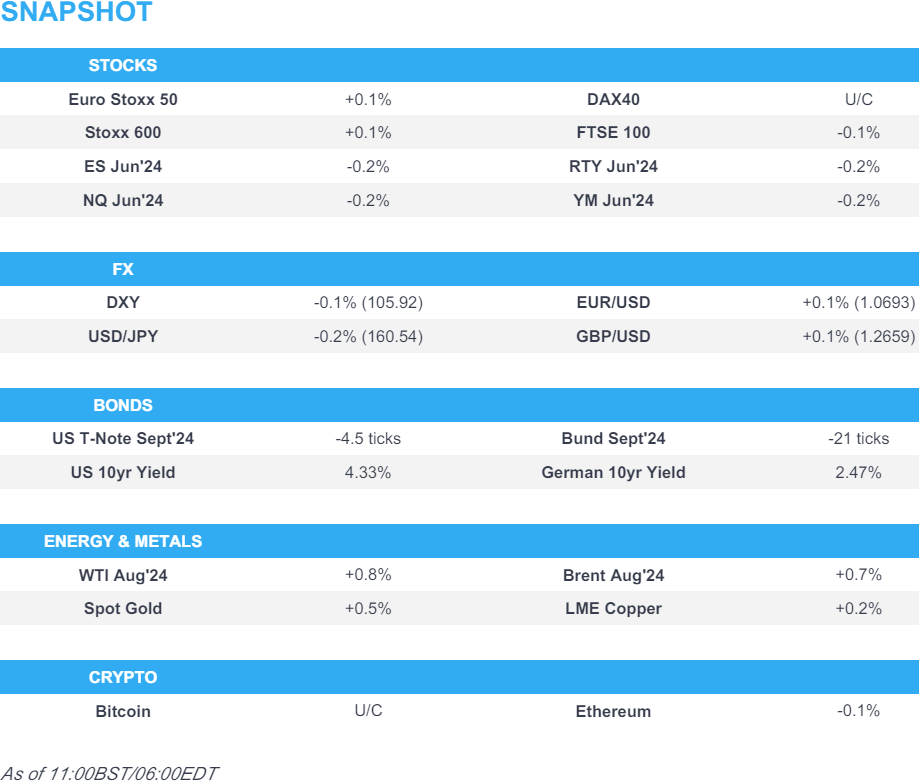Select the LME Copper label

point(613,608)
